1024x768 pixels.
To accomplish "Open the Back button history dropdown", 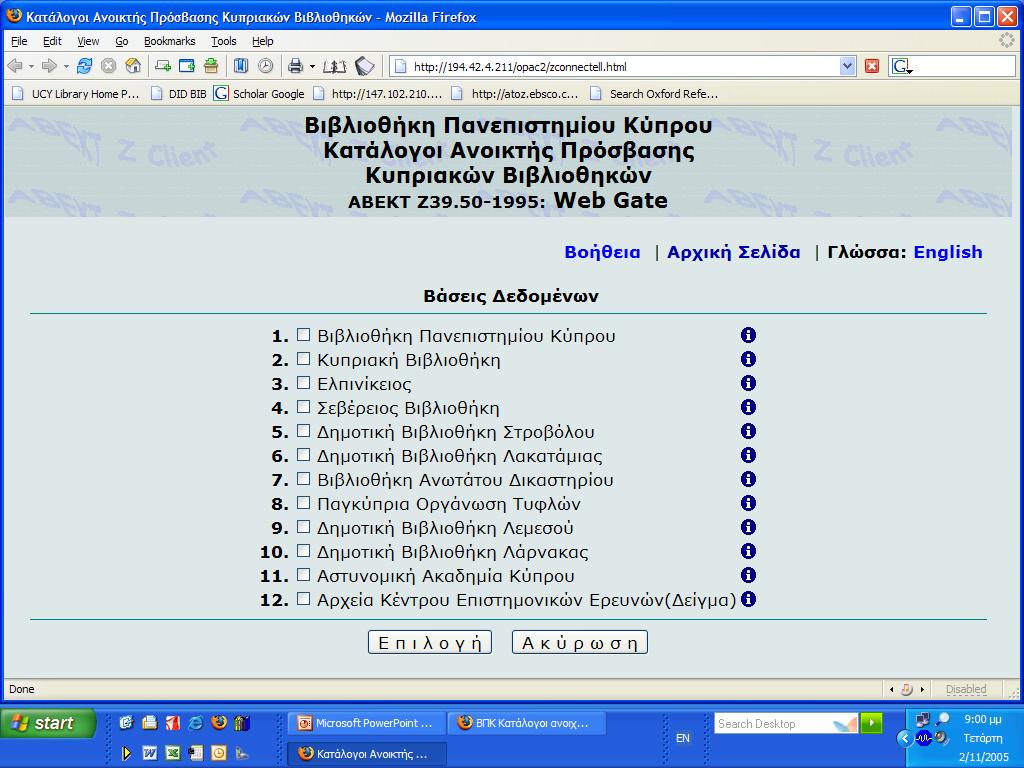I will [x=31, y=67].
